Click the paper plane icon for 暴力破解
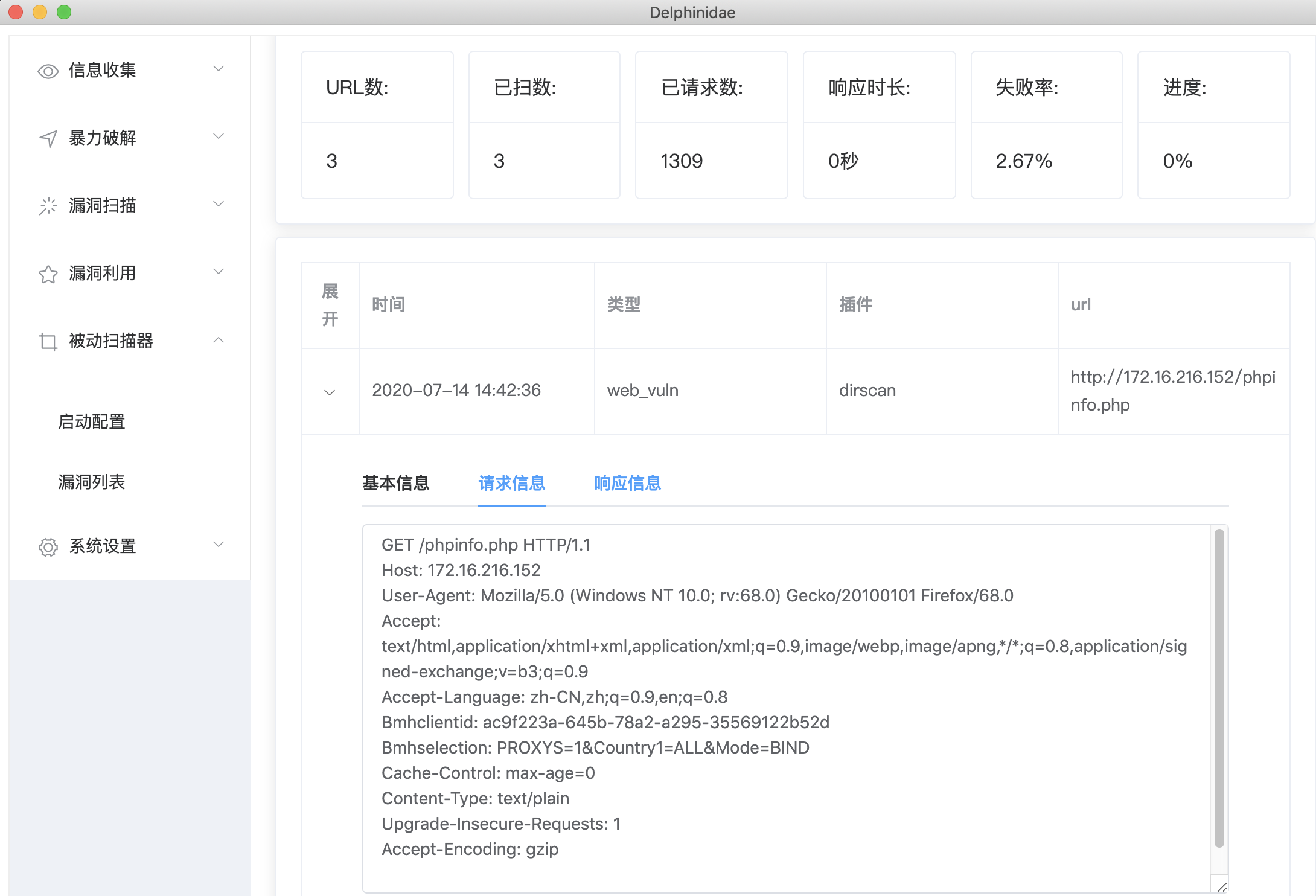This screenshot has width=1316, height=896. pyautogui.click(x=48, y=139)
